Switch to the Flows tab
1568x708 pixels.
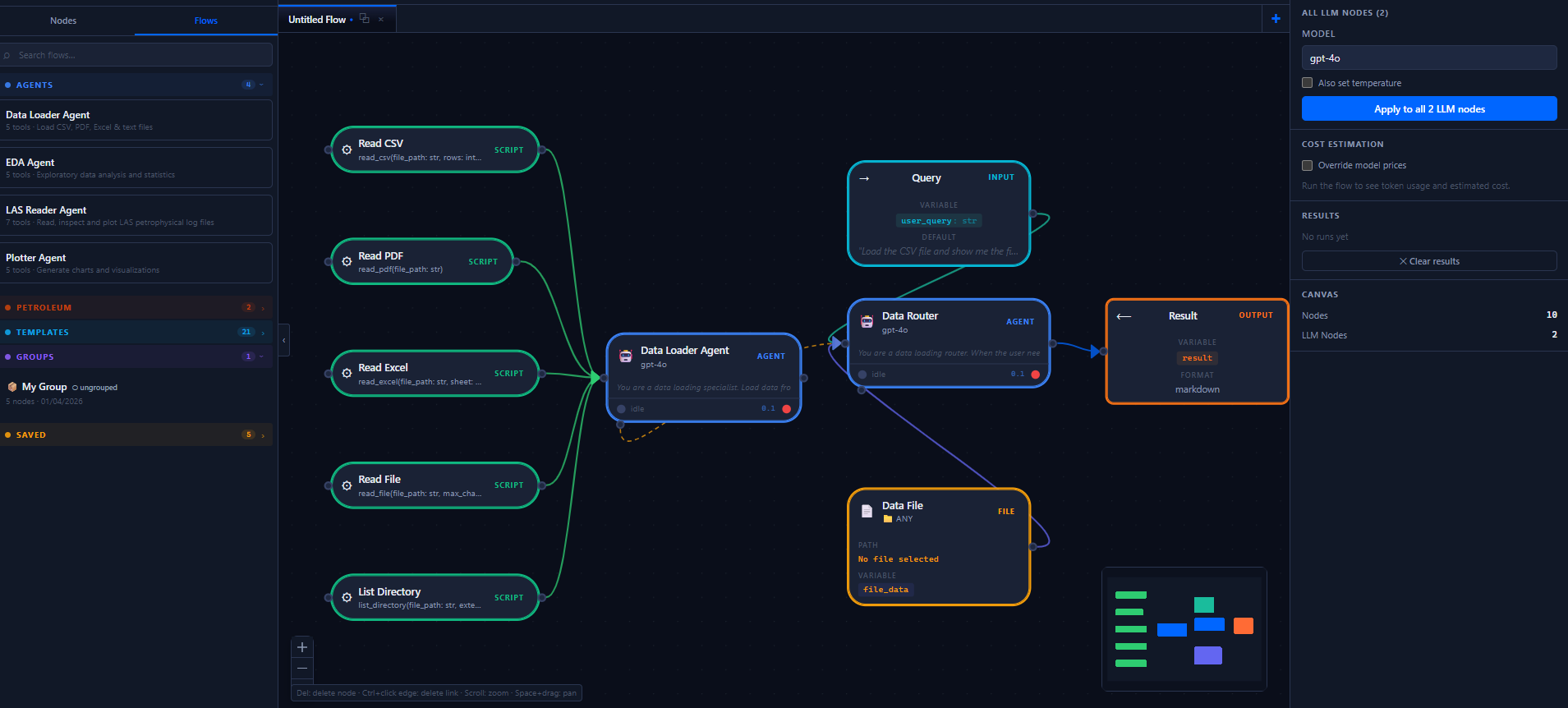pyautogui.click(x=206, y=21)
